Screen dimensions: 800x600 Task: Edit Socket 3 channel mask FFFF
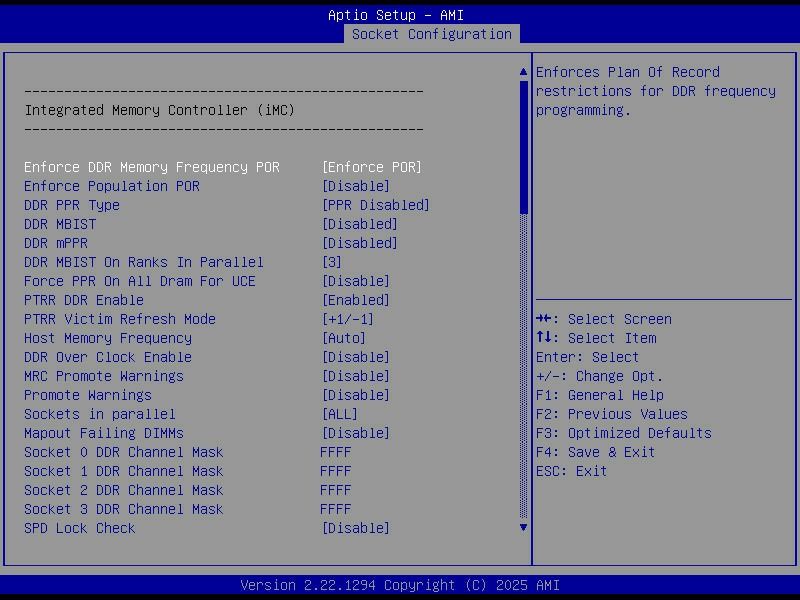pyautogui.click(x=336, y=509)
